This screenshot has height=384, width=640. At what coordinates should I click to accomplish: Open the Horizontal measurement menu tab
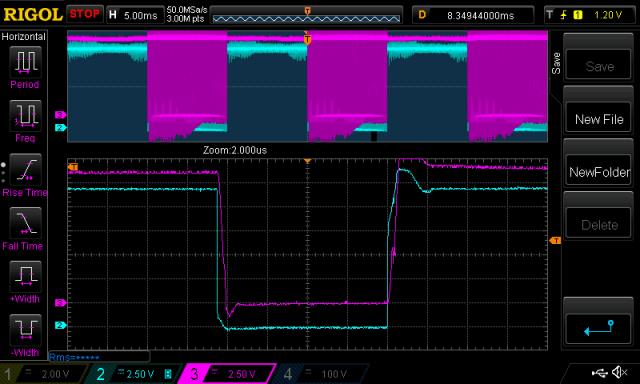[x=24, y=36]
